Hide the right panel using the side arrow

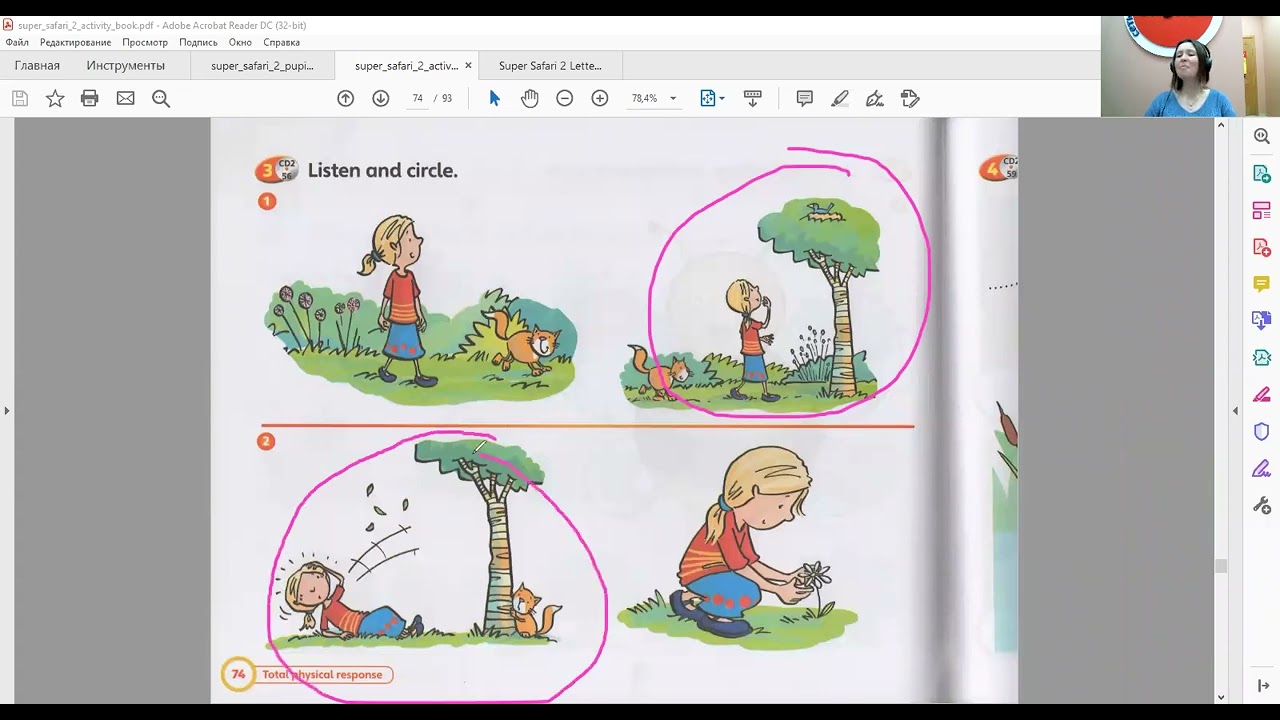point(1235,411)
